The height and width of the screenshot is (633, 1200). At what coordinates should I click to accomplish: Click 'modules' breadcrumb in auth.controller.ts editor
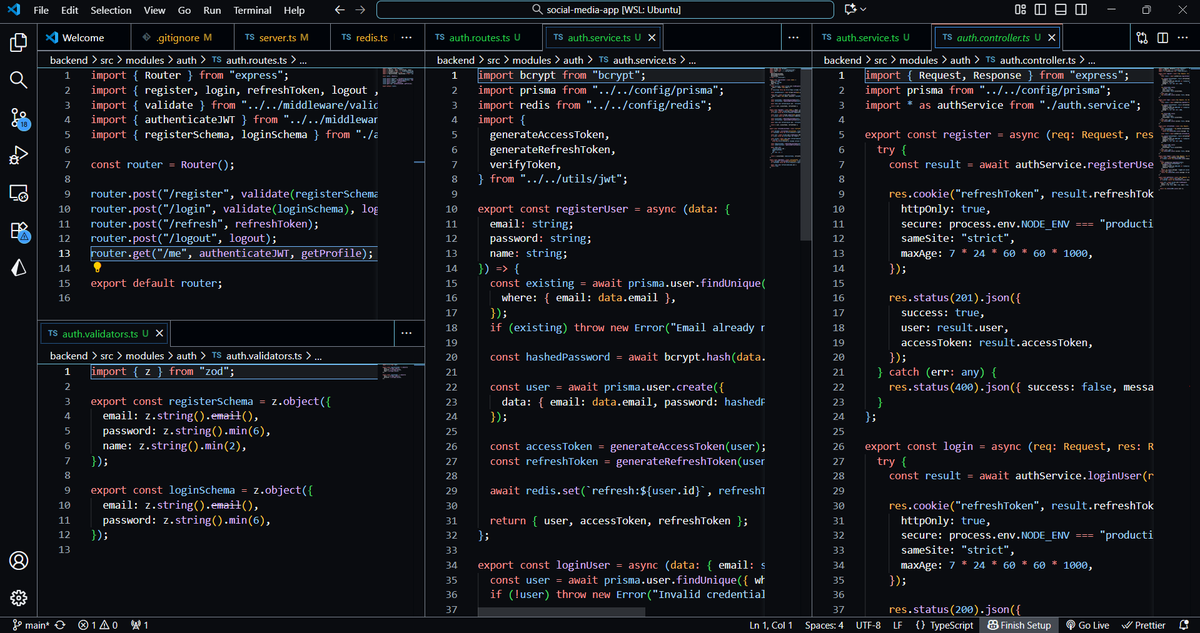point(917,61)
